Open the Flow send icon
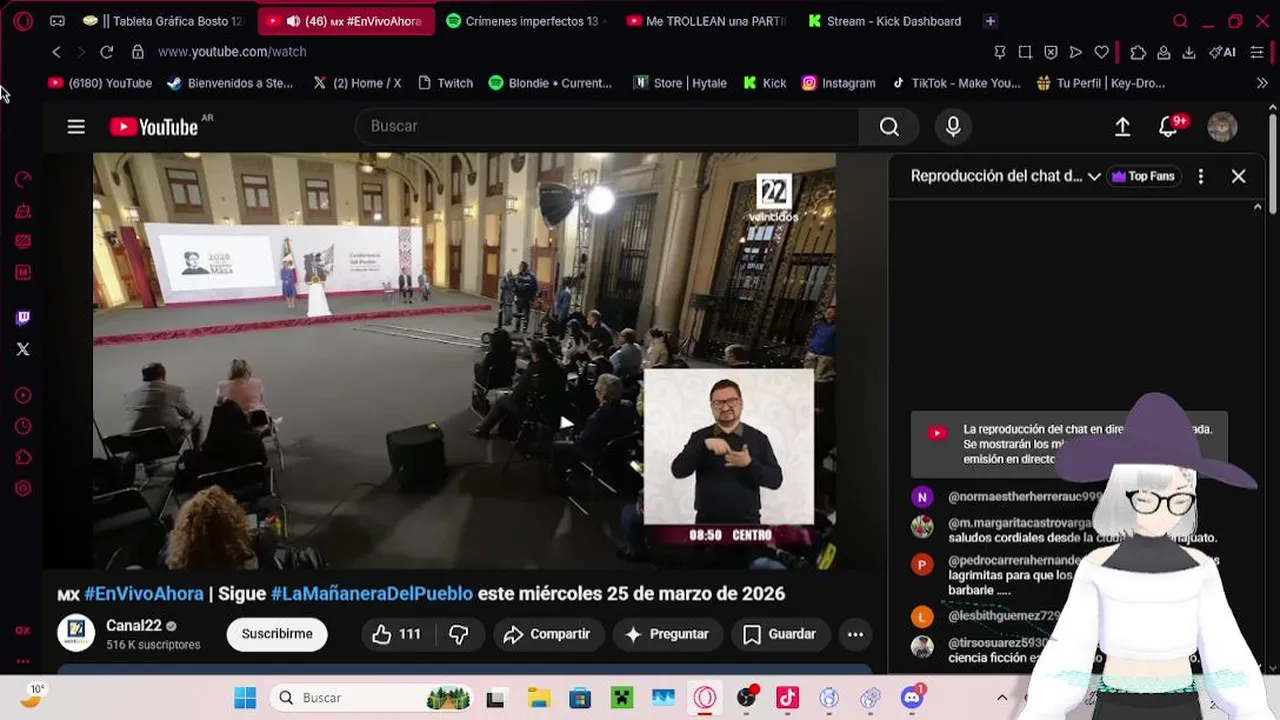Image resolution: width=1280 pixels, height=720 pixels. (x=1076, y=52)
